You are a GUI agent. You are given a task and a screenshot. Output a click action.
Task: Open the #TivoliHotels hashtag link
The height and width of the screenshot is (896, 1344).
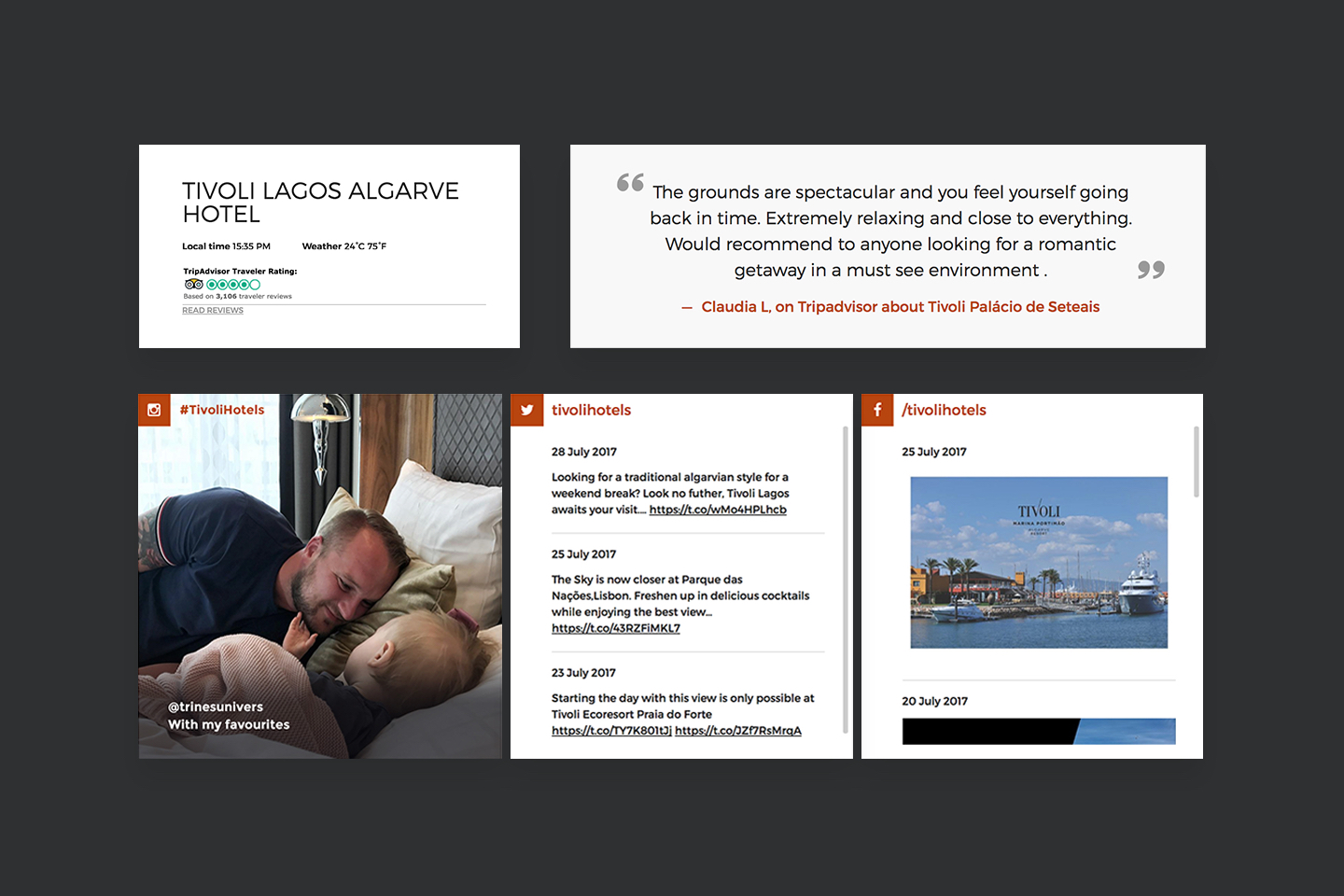[x=222, y=410]
